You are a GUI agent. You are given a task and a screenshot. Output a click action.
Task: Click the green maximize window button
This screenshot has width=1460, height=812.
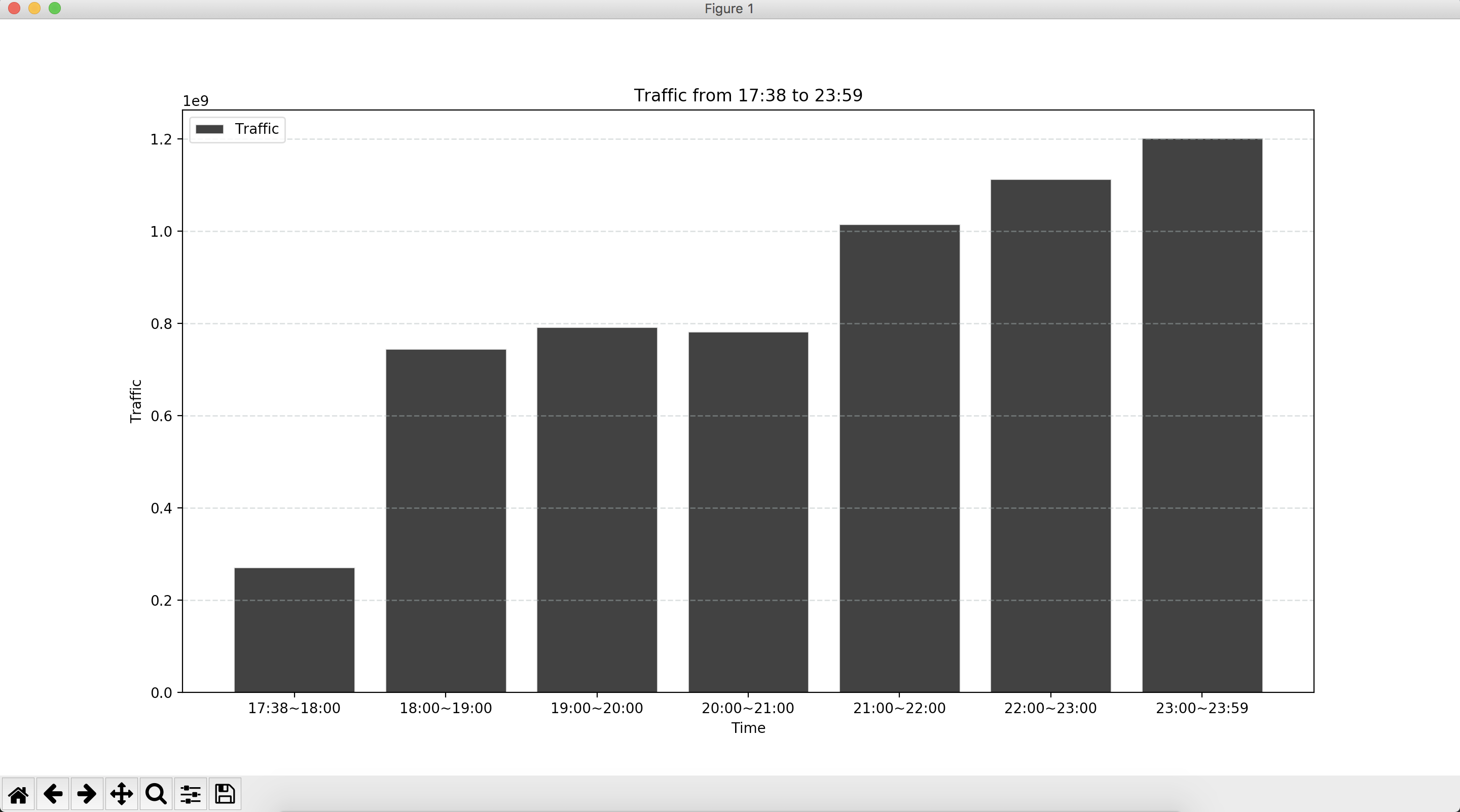(54, 9)
